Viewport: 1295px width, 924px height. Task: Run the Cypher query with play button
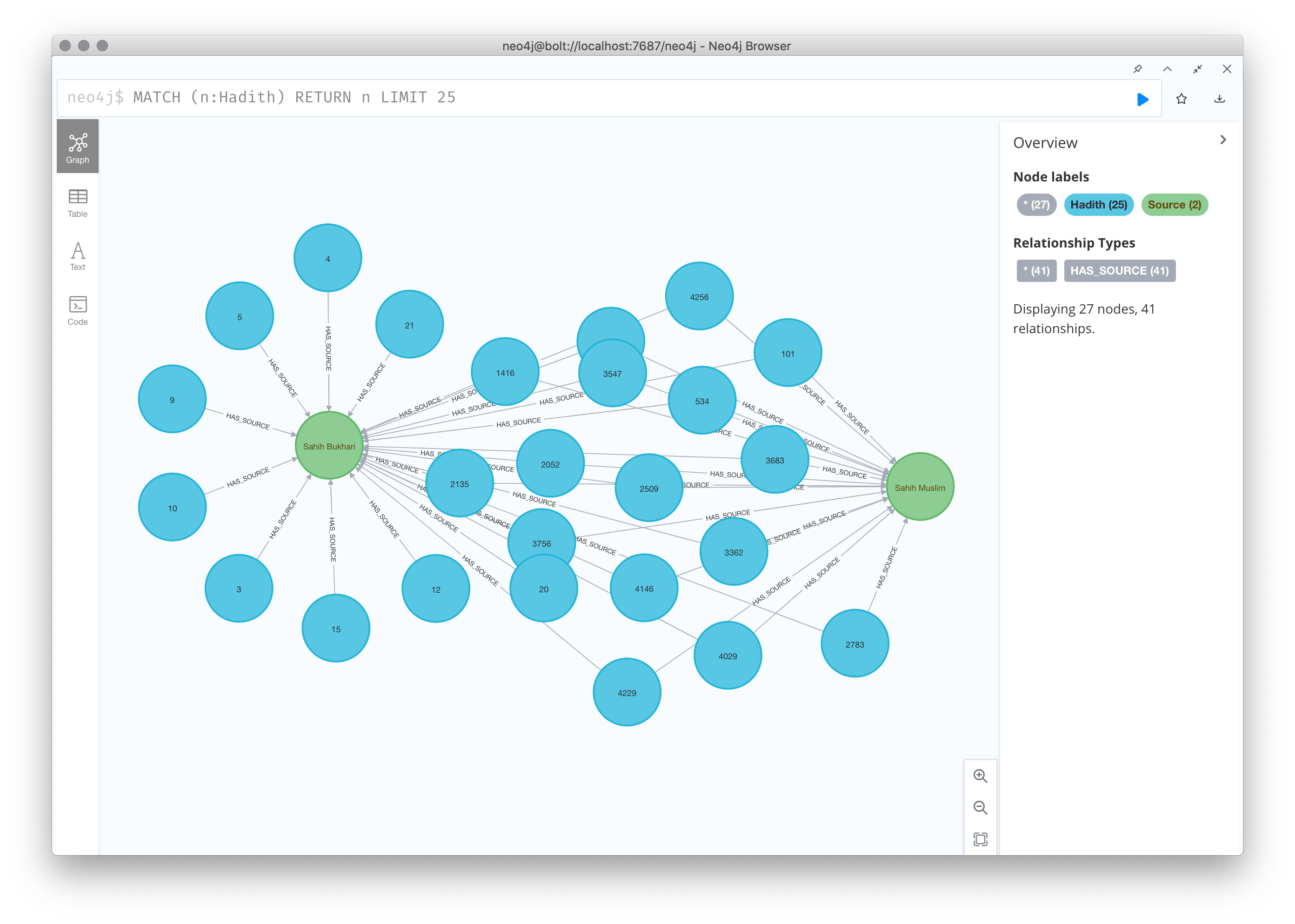point(1142,100)
